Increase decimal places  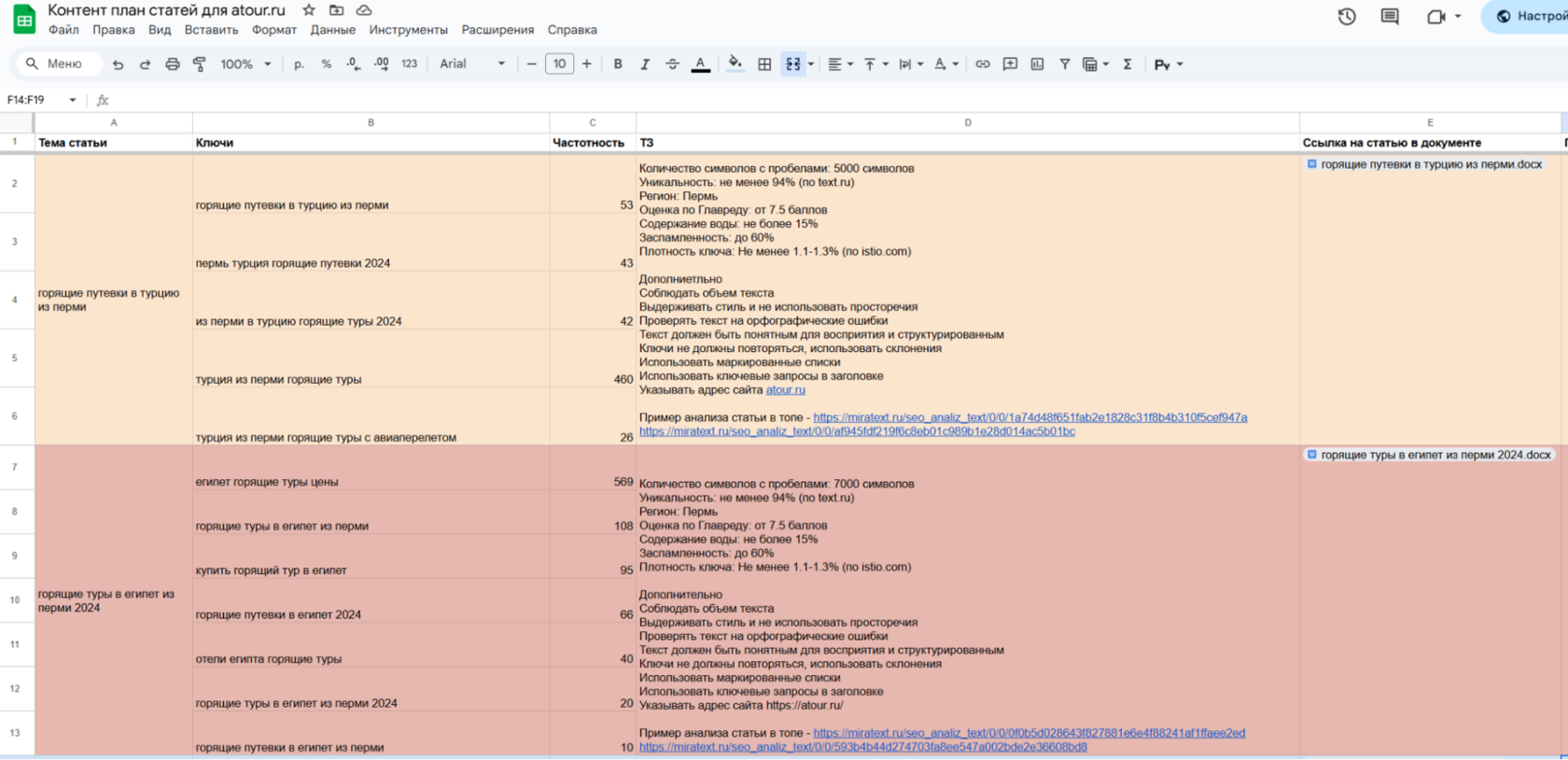[x=381, y=64]
